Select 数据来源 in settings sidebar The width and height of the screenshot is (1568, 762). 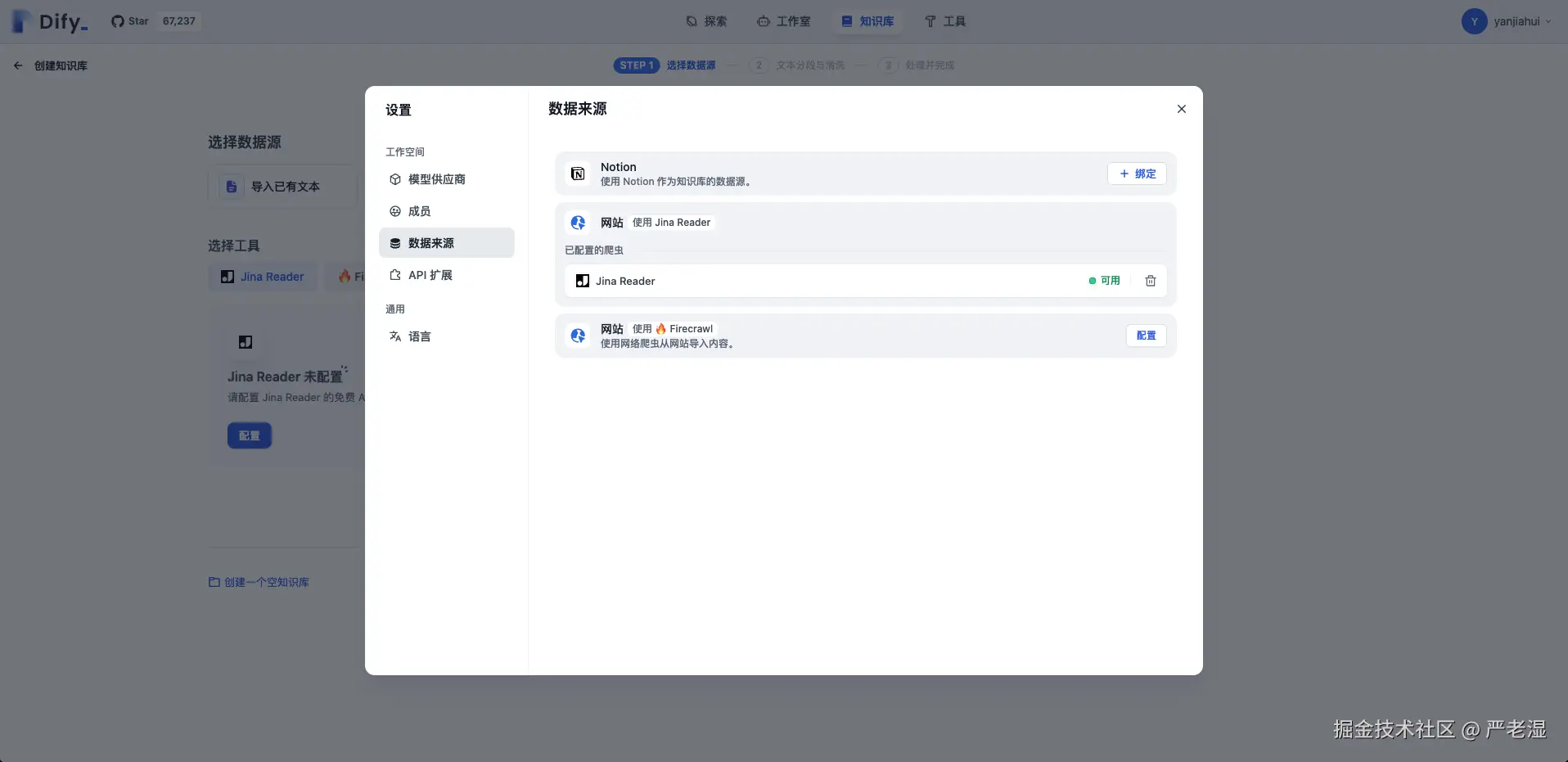click(x=447, y=243)
